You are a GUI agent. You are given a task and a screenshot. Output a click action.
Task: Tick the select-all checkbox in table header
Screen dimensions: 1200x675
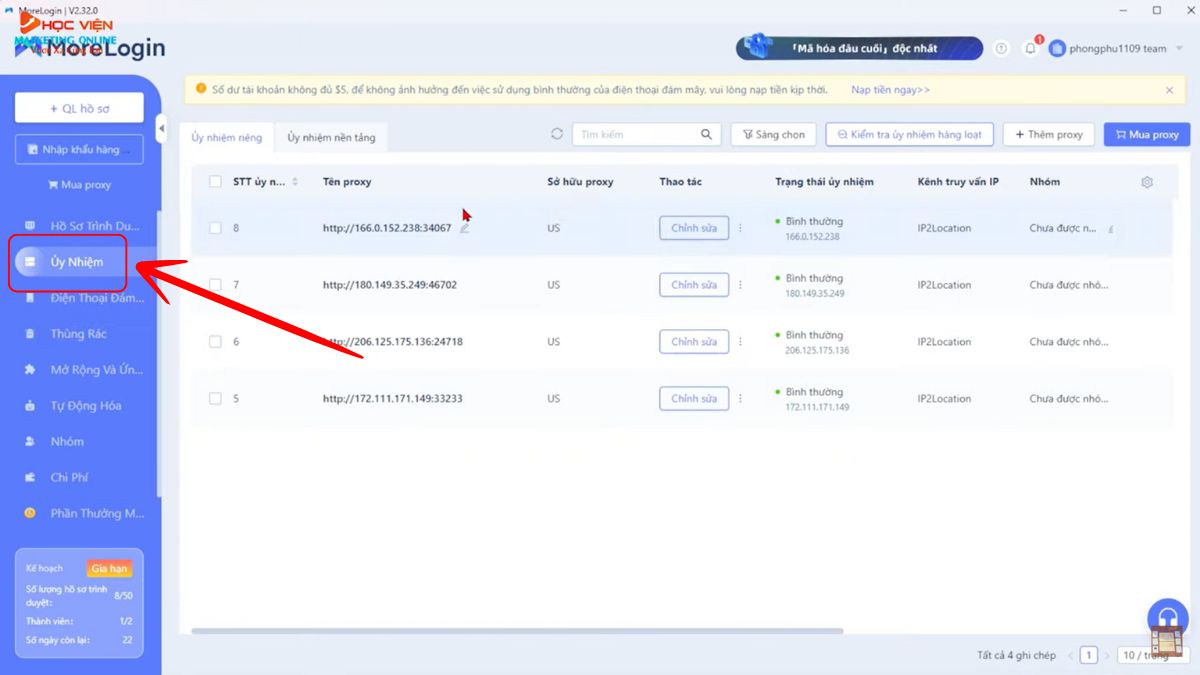(x=215, y=182)
